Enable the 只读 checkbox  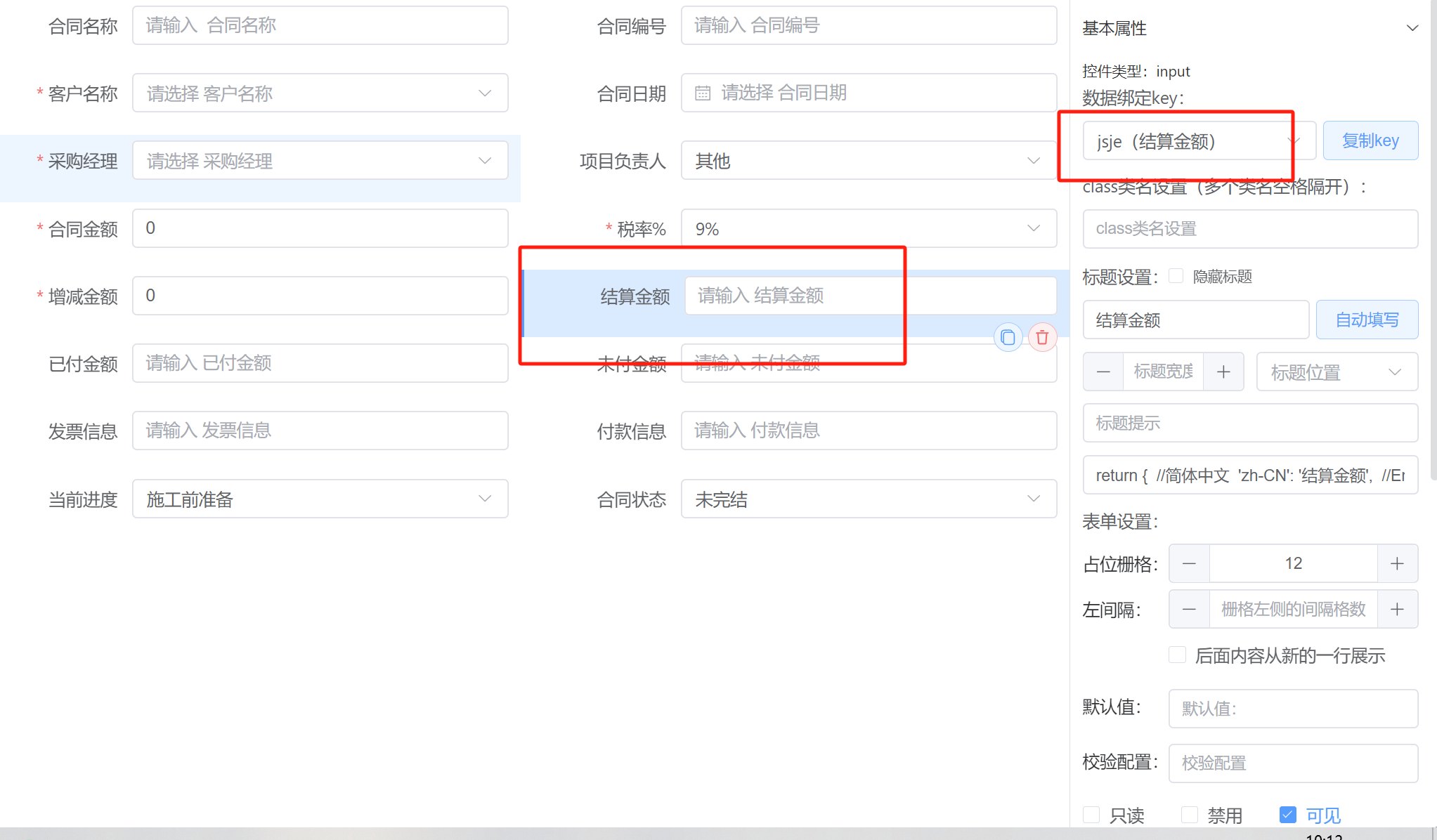[x=1091, y=815]
